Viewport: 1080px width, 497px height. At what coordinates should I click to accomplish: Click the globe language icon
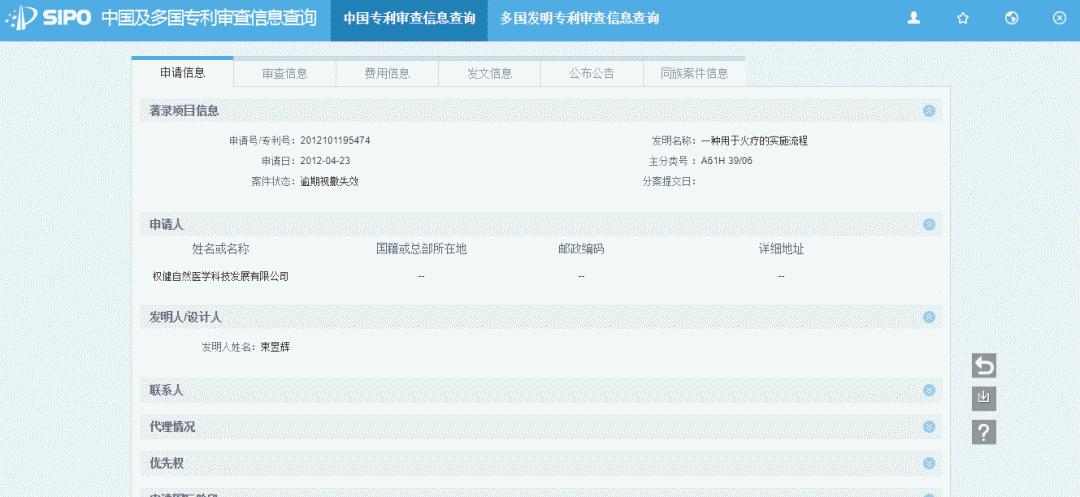[x=1012, y=19]
